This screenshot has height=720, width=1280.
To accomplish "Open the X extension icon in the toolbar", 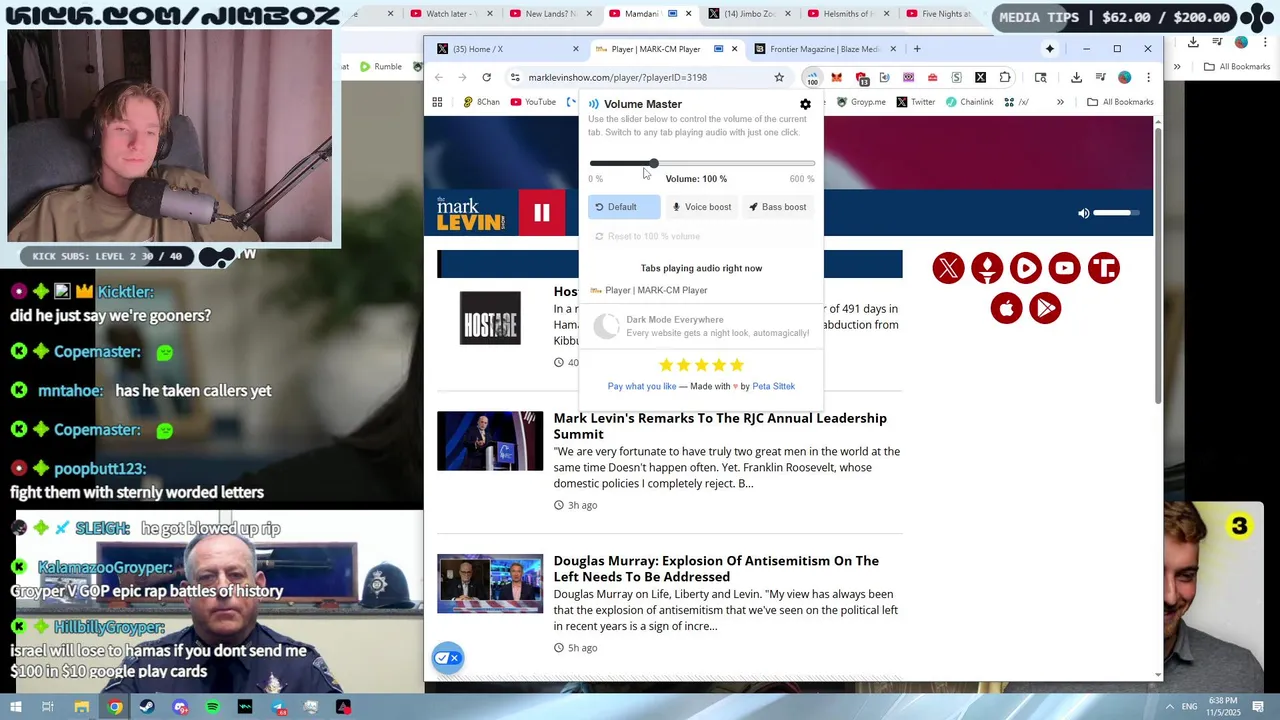I will pos(980,77).
